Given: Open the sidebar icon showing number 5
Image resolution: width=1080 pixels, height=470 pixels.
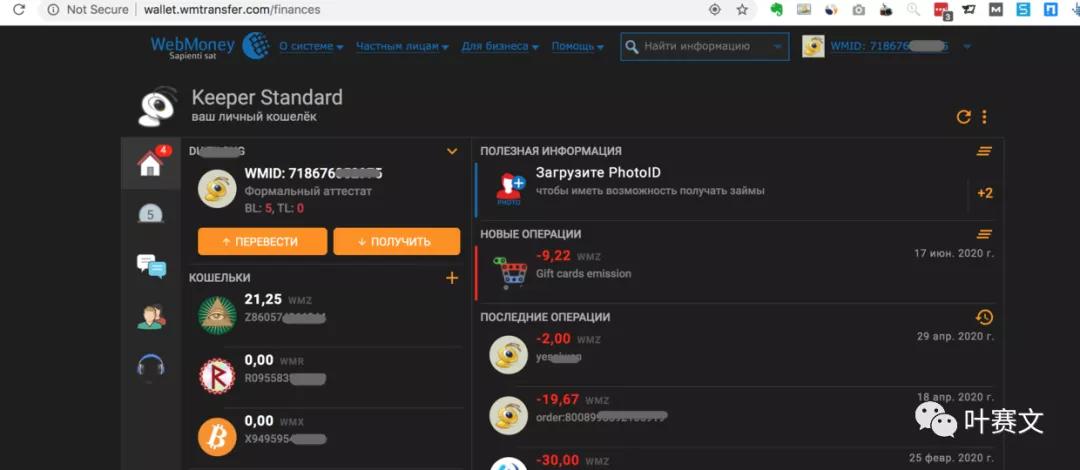Looking at the screenshot, I should coord(150,214).
